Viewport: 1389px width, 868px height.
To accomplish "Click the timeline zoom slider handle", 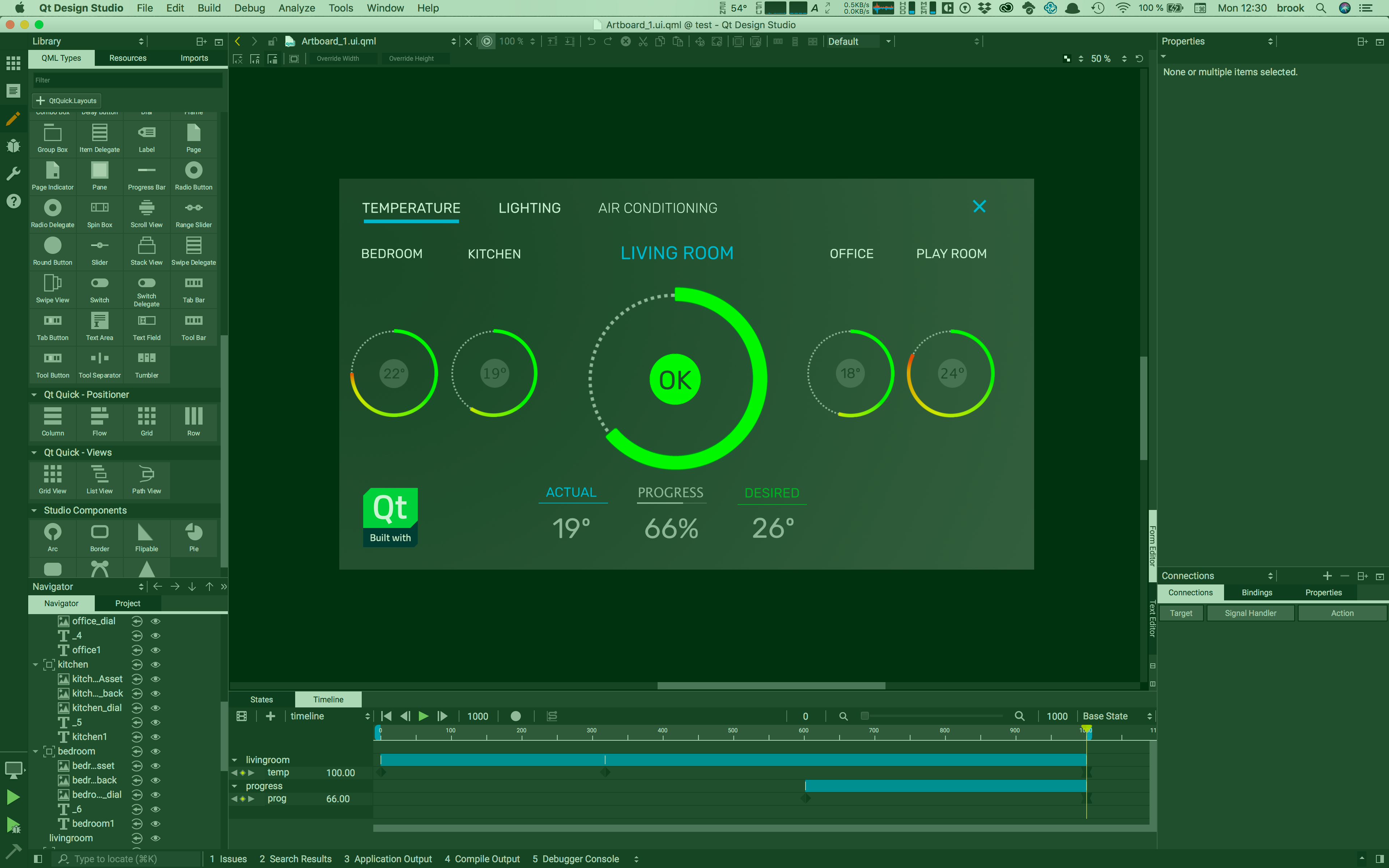I will (x=865, y=716).
